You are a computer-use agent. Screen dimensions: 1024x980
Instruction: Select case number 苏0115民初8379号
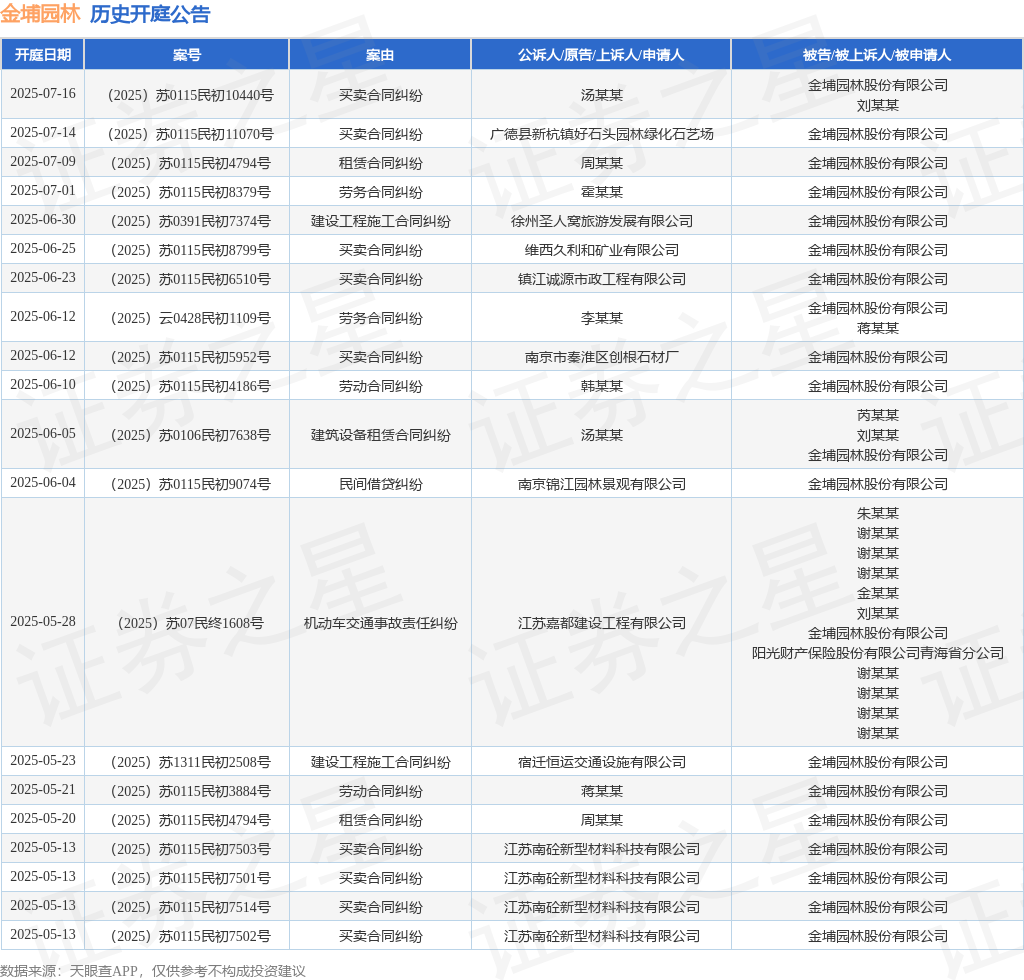[x=191, y=193]
